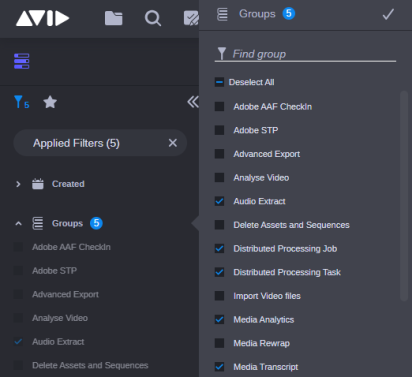Check Import Video files group
Image resolution: width=412 pixels, height=377 pixels.
(219, 296)
